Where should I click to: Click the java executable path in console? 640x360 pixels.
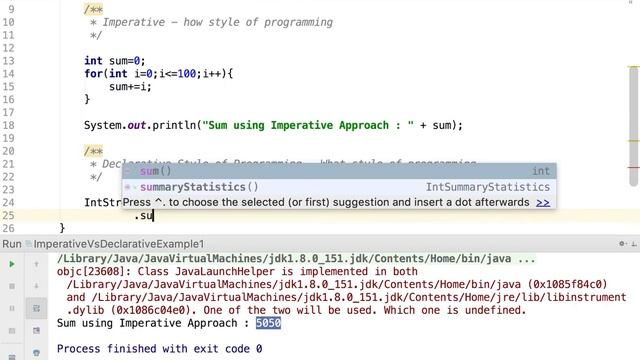[284, 259]
